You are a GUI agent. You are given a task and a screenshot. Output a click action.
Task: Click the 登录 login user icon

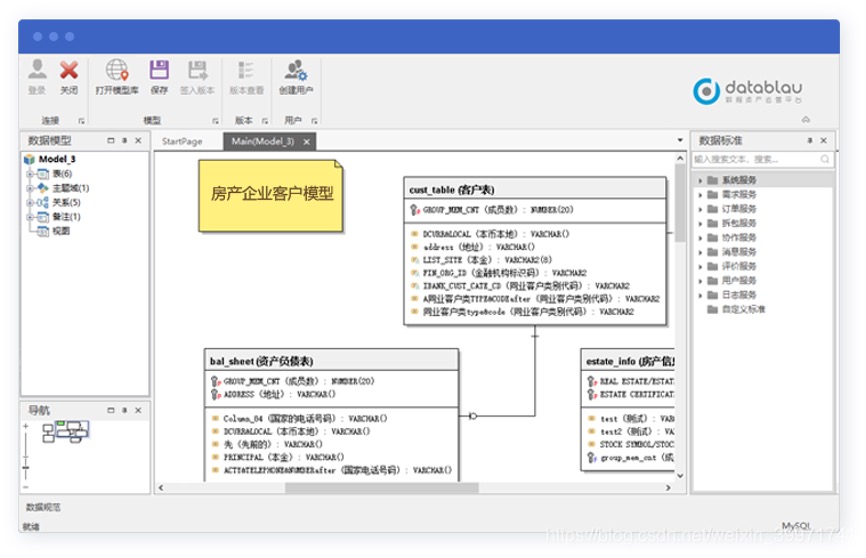tap(37, 70)
